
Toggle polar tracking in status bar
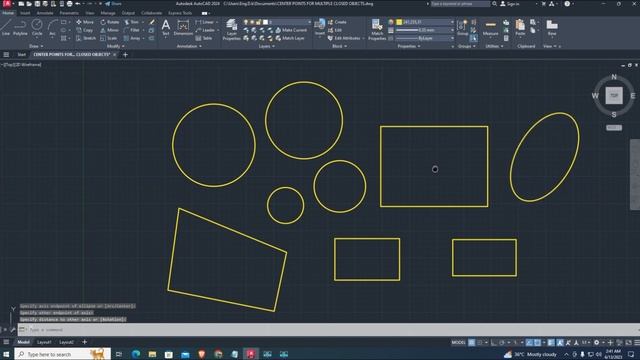point(502,342)
